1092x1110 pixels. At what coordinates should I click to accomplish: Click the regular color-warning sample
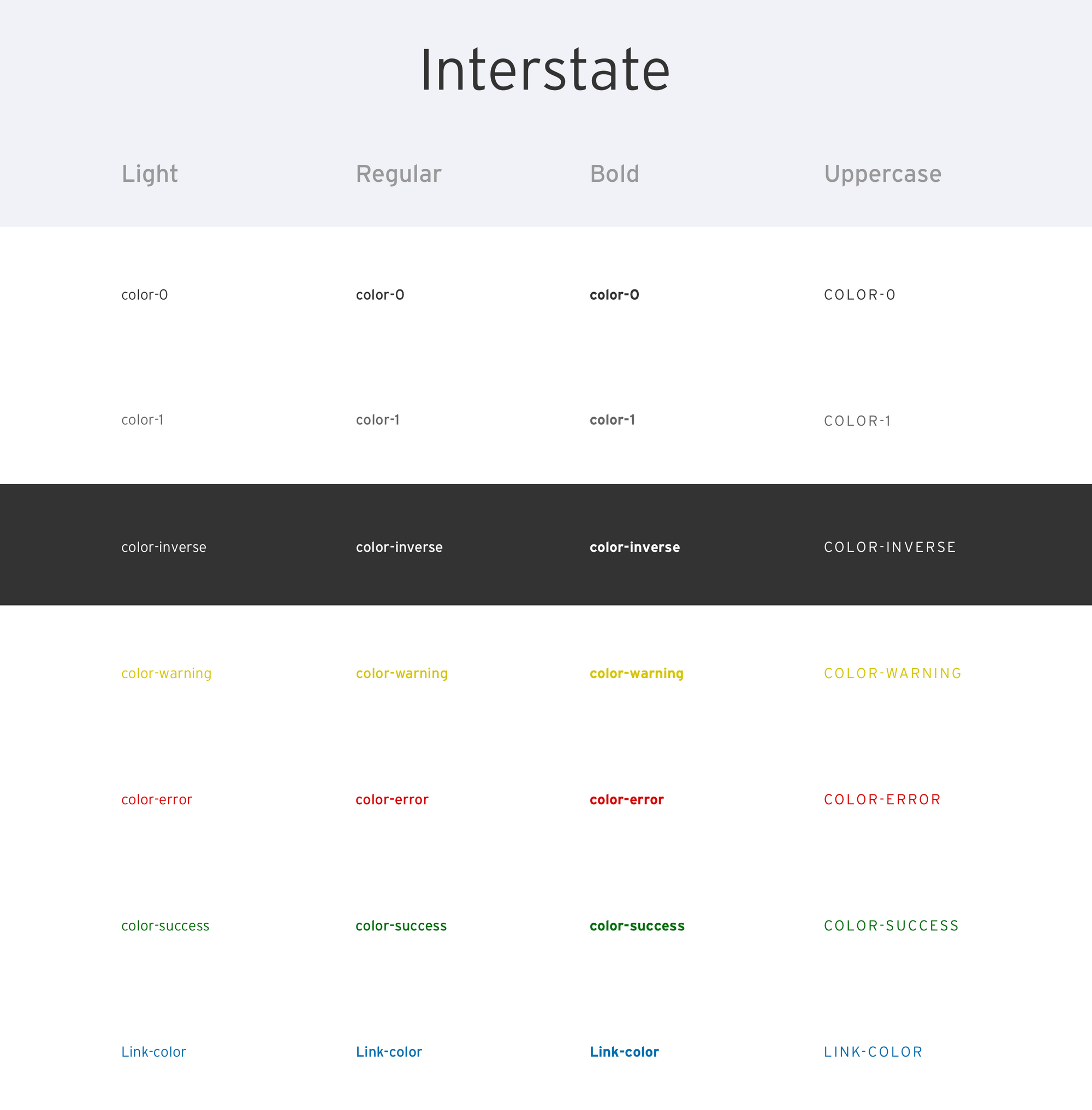tap(401, 673)
